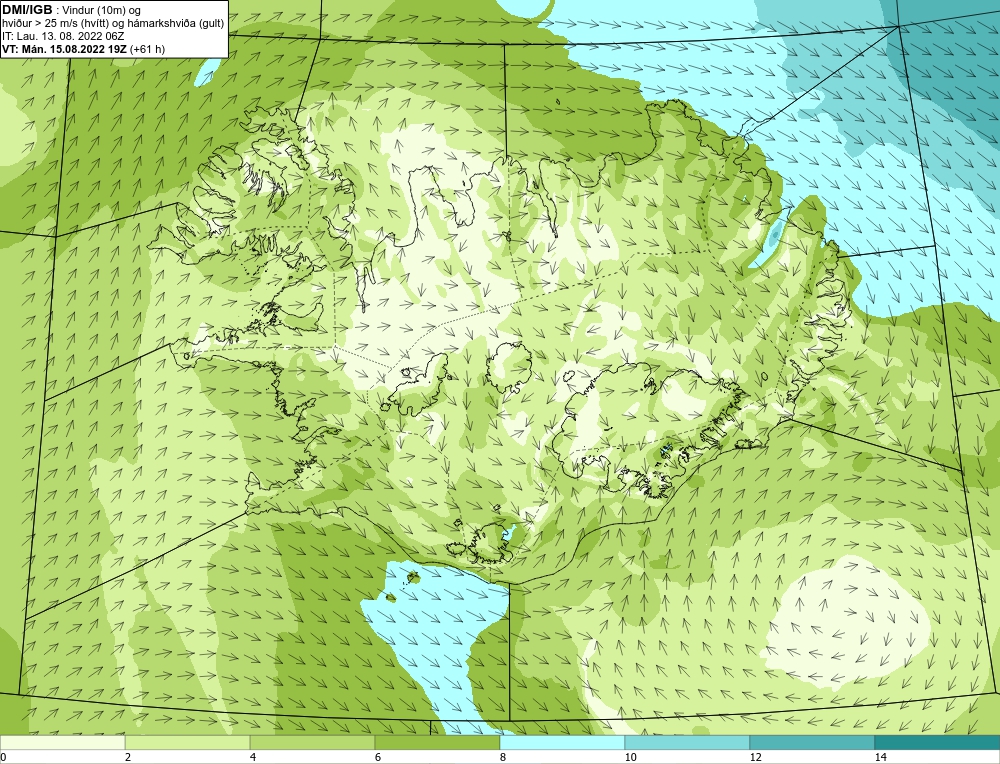Click the legend label "14"
Viewport: 1000px width, 764px height.
[x=880, y=757]
